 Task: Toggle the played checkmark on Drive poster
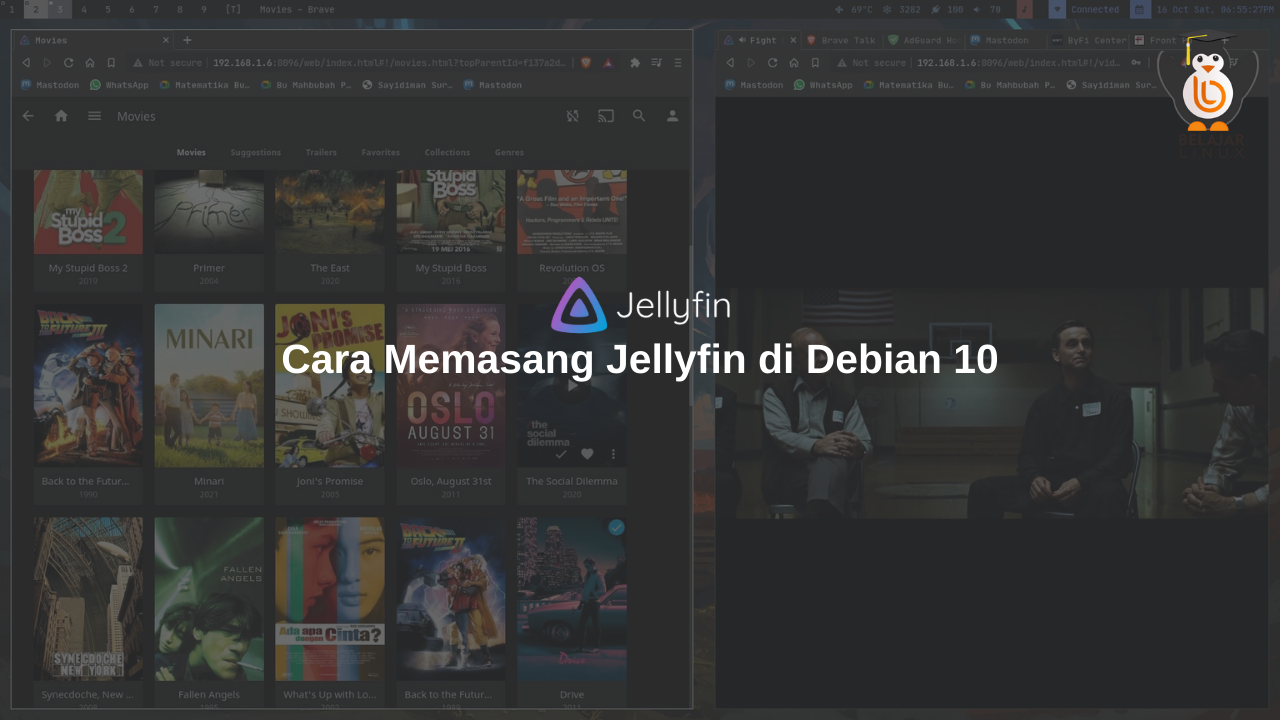click(617, 527)
